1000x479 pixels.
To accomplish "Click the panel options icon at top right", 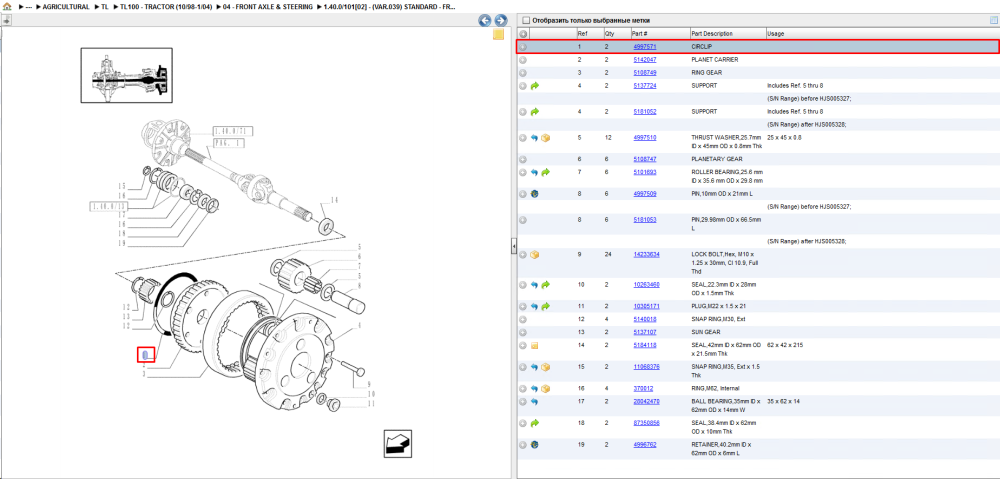I will pyautogui.click(x=993, y=20).
